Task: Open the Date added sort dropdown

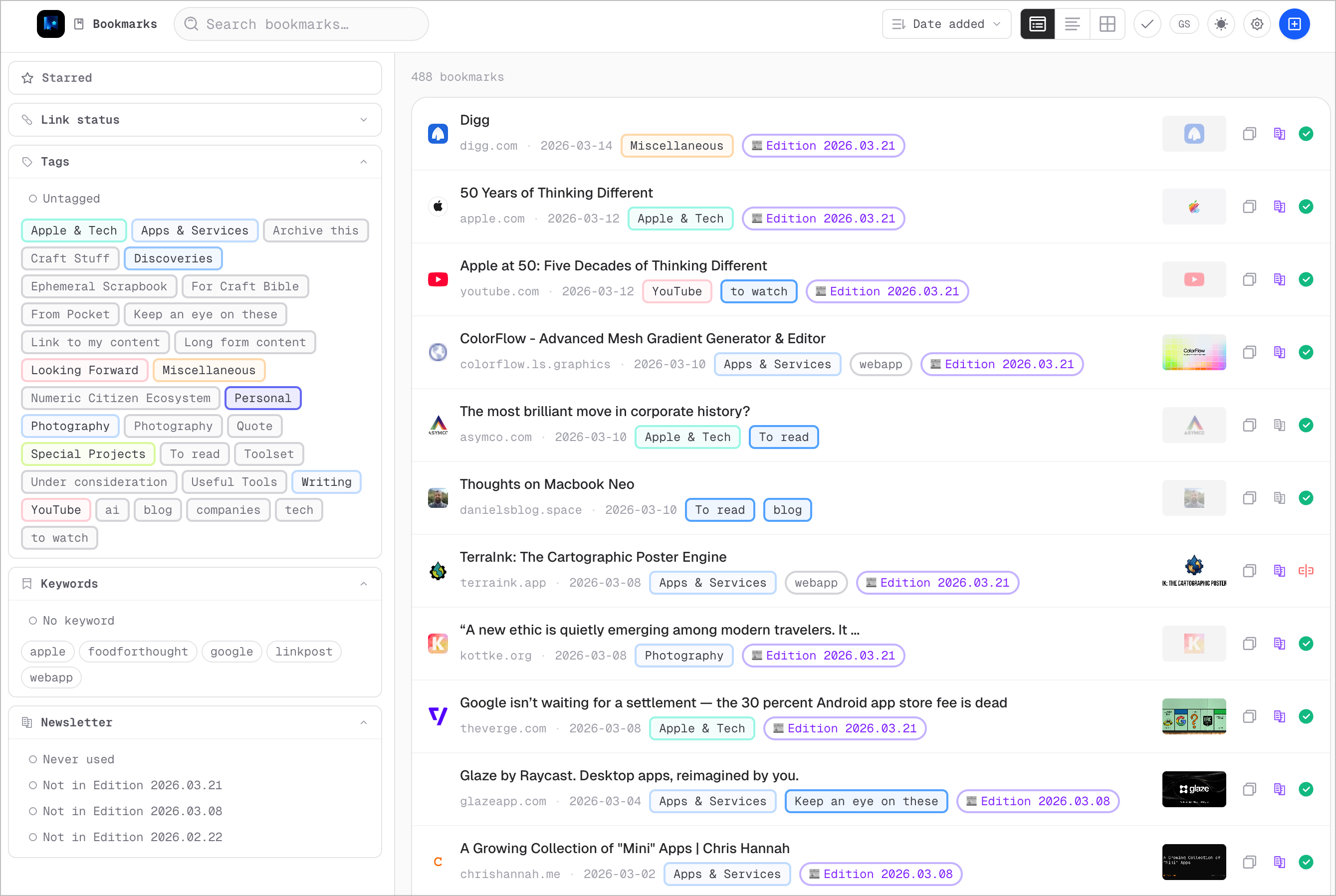Action: 946,24
